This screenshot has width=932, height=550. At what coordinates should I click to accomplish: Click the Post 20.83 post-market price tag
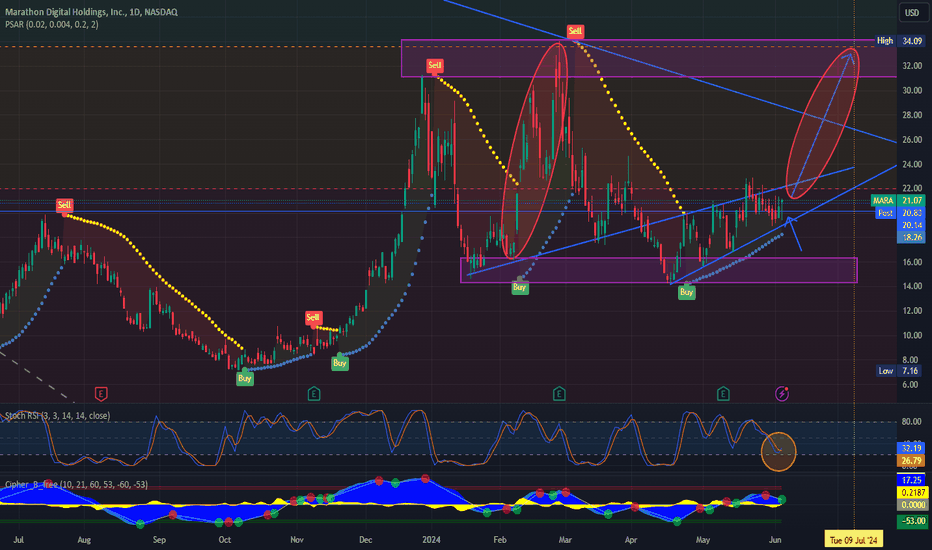coord(900,213)
